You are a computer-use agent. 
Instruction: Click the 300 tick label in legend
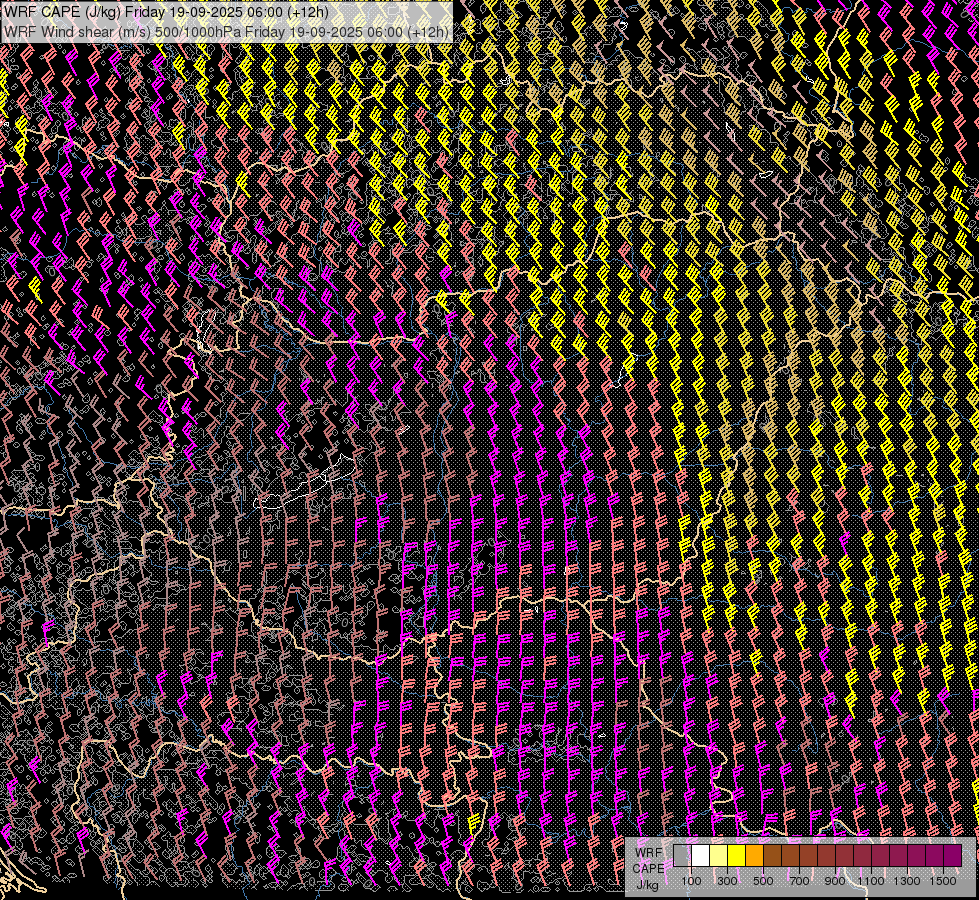(727, 880)
